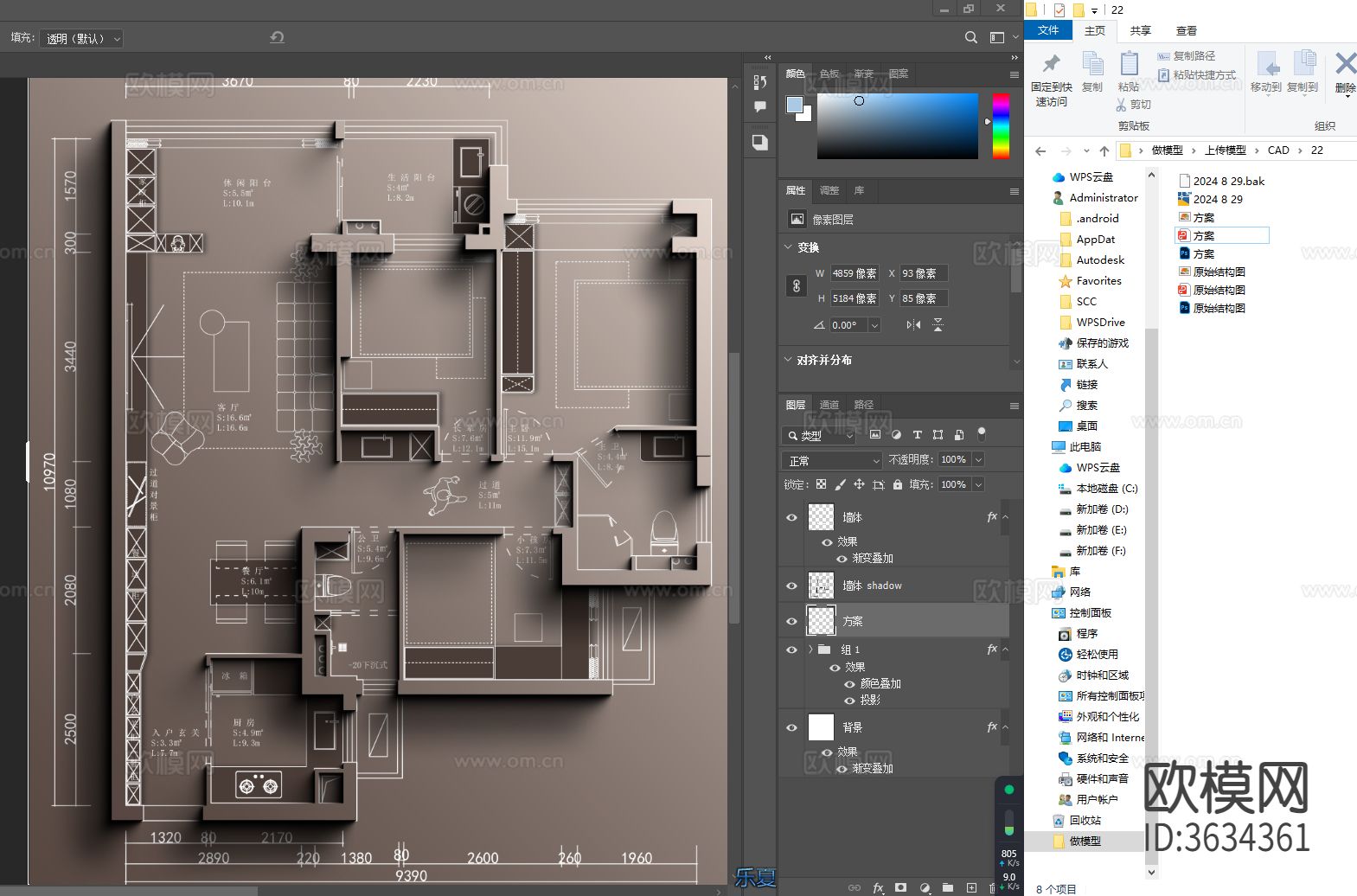Filter layers by text type icon
The width and height of the screenshot is (1357, 896).
pyautogui.click(x=917, y=435)
